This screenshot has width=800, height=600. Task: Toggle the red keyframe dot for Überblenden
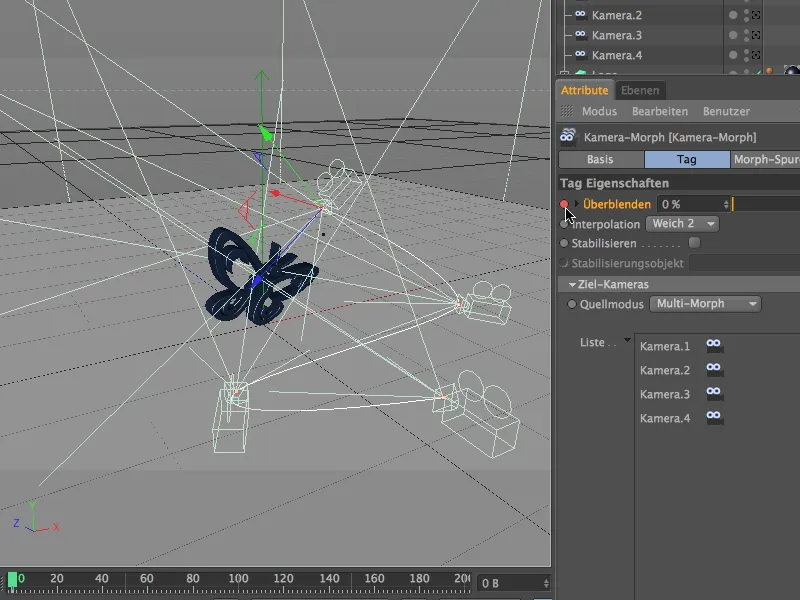tap(564, 204)
